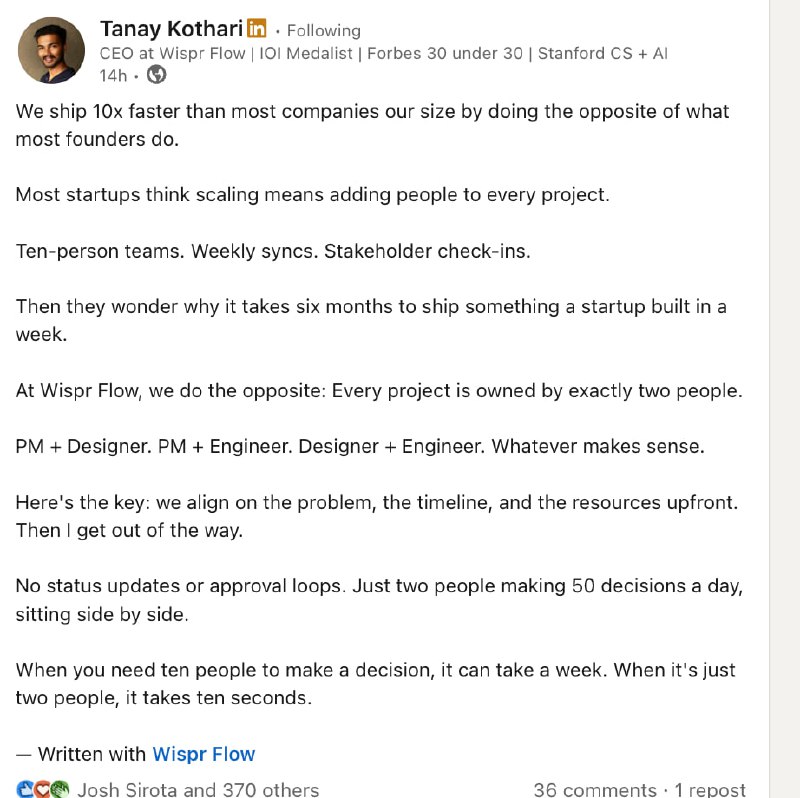The height and width of the screenshot is (798, 800).
Task: Open the blue Wispr Flow link
Action: click(203, 754)
